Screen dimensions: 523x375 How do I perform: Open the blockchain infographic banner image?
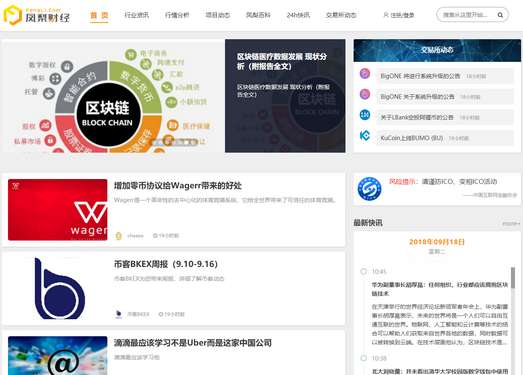tap(112, 96)
